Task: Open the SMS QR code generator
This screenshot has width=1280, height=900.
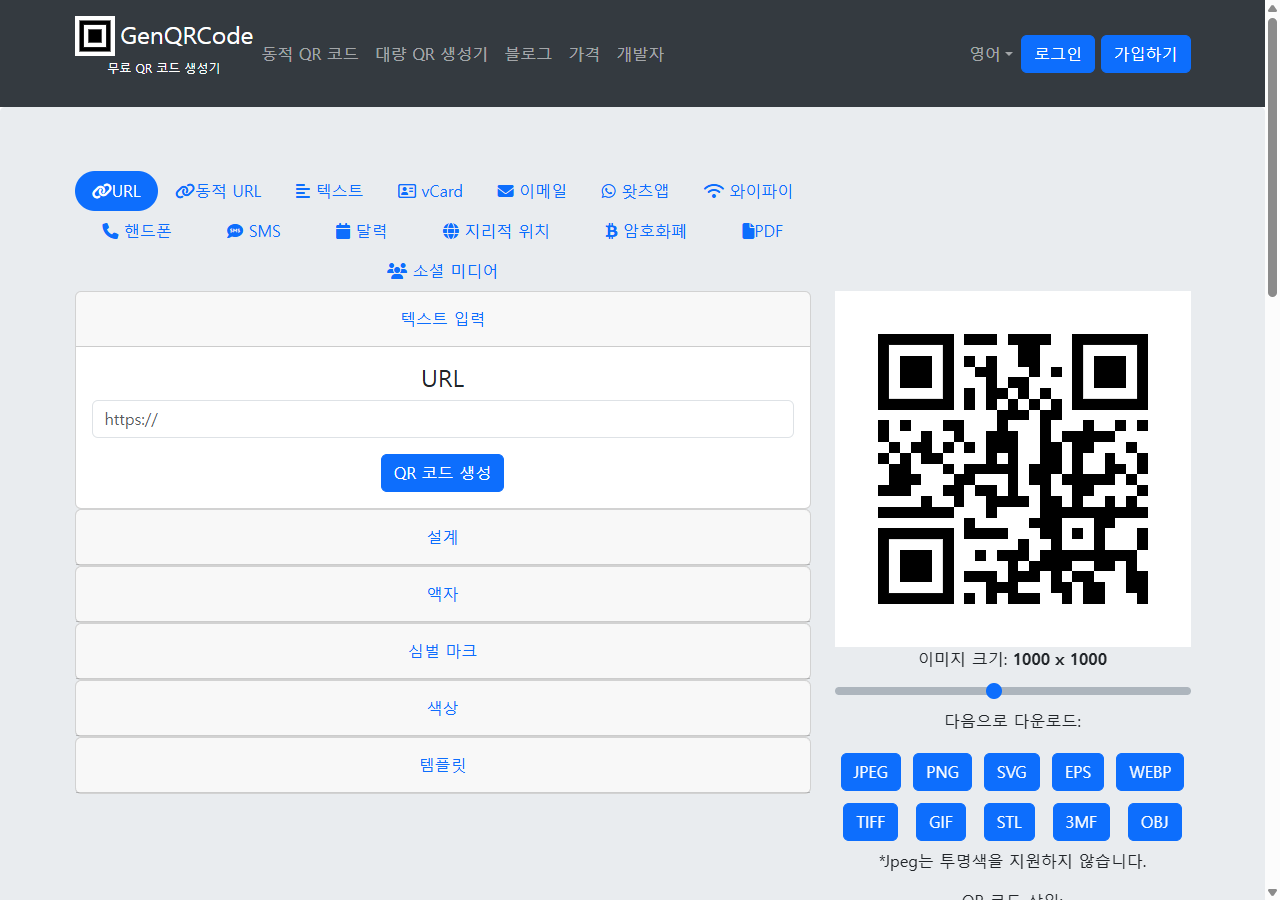Action: 253,231
